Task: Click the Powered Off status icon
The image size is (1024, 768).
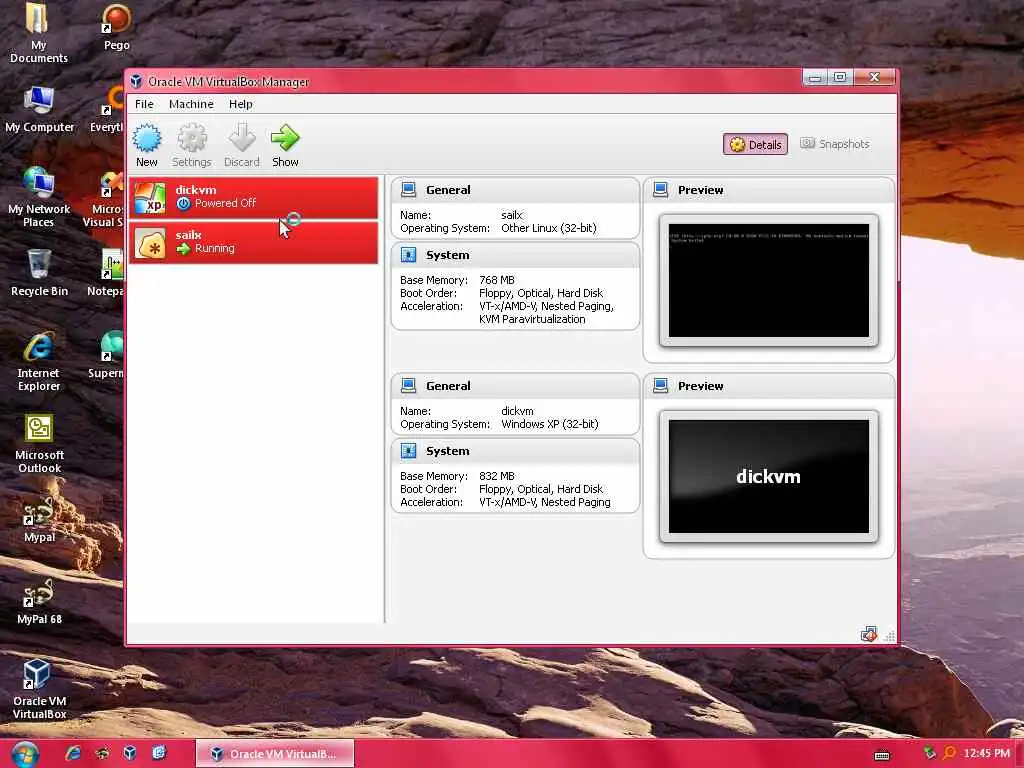Action: (x=184, y=204)
